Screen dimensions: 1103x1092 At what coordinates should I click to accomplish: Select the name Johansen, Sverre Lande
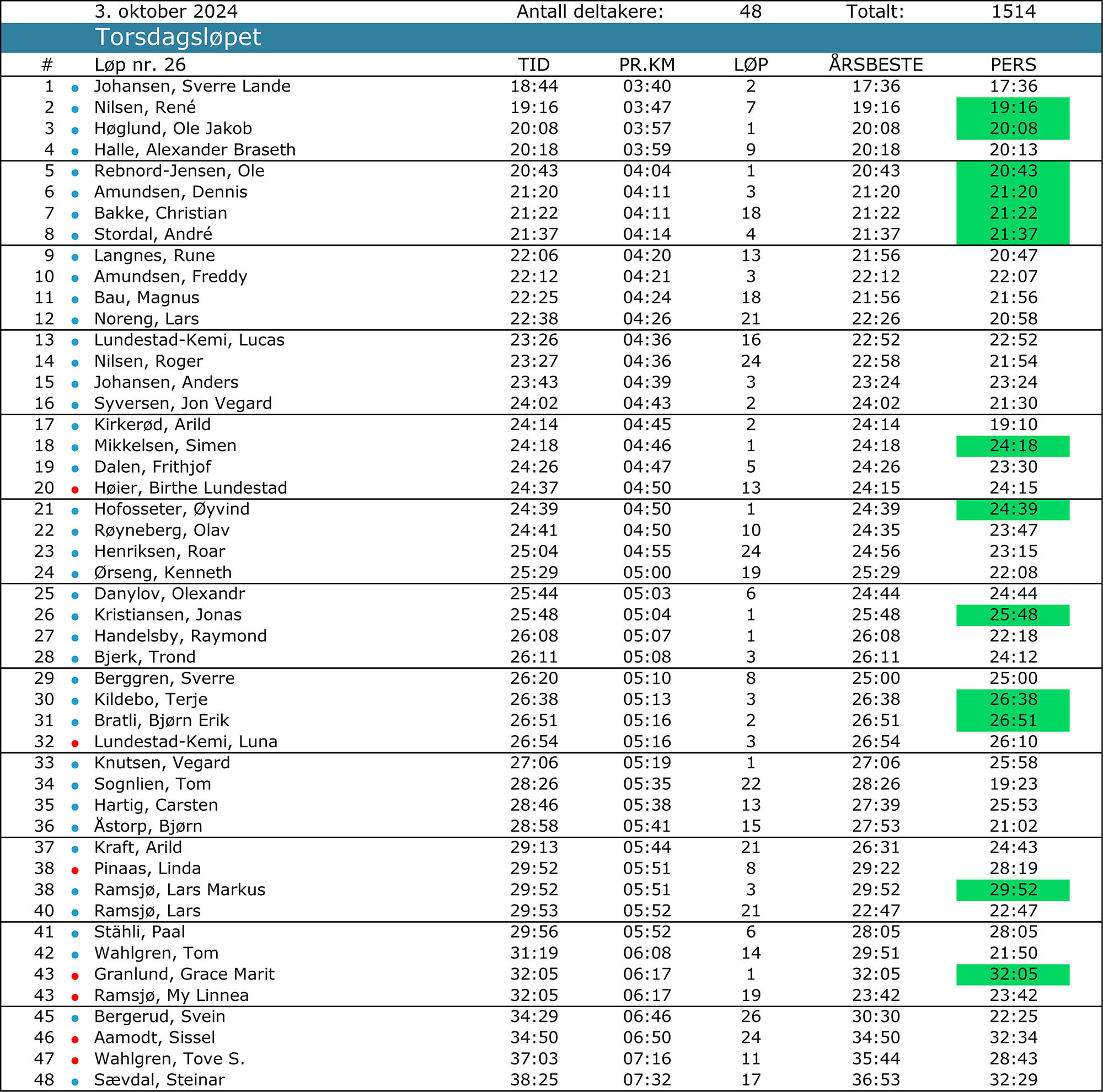tap(192, 86)
